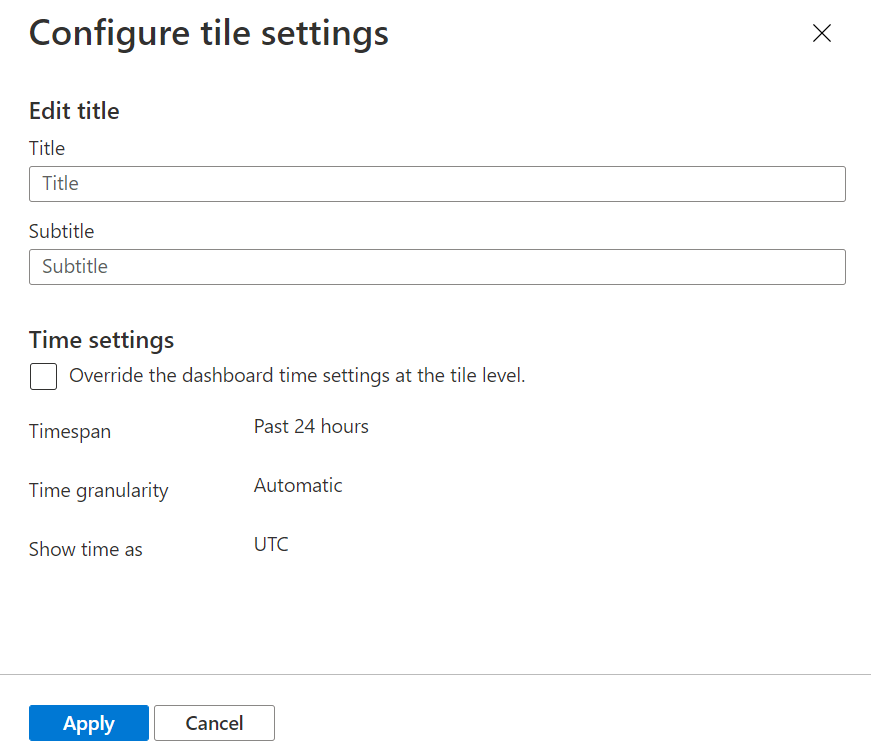The width and height of the screenshot is (871, 752).
Task: Apply the tile settings
Action: point(89,723)
